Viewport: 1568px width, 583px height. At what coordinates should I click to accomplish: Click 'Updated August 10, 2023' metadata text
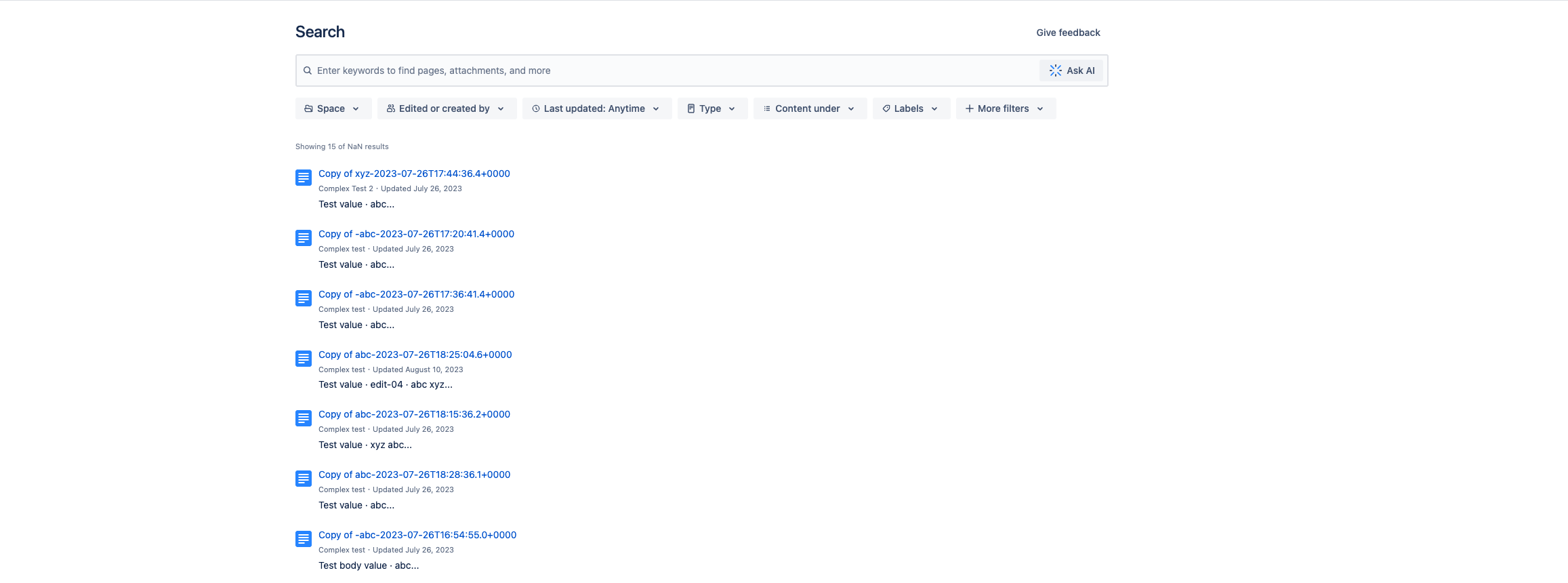click(418, 369)
